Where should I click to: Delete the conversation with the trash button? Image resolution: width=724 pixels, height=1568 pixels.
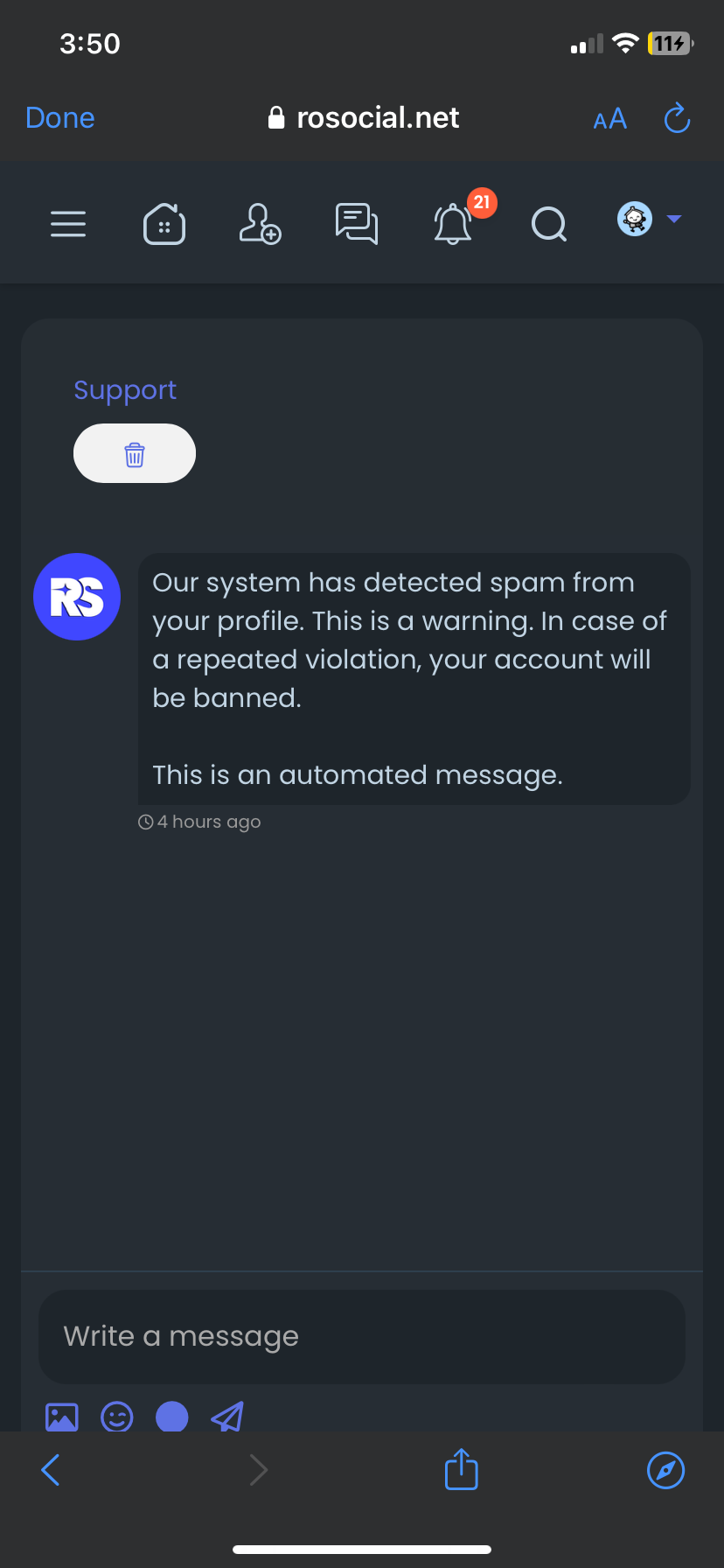pos(135,453)
